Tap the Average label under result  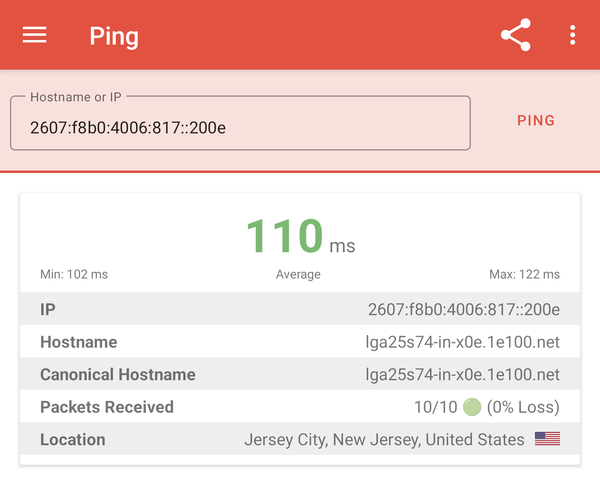(x=298, y=275)
